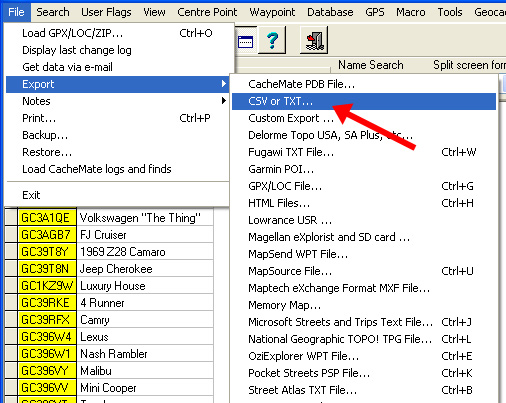Image resolution: width=506 pixels, height=403 pixels.
Task: Click the help question mark toolbar icon
Action: click(272, 41)
